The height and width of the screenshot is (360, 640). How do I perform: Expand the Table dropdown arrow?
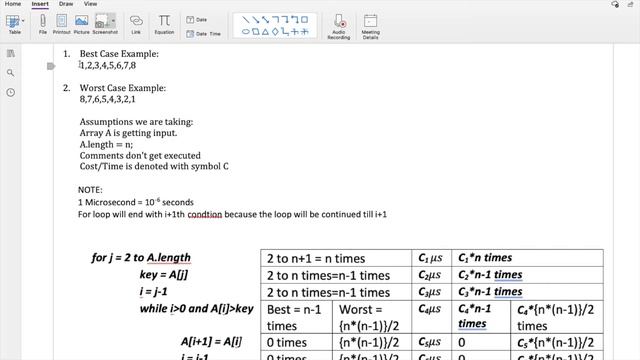(x=23, y=21)
